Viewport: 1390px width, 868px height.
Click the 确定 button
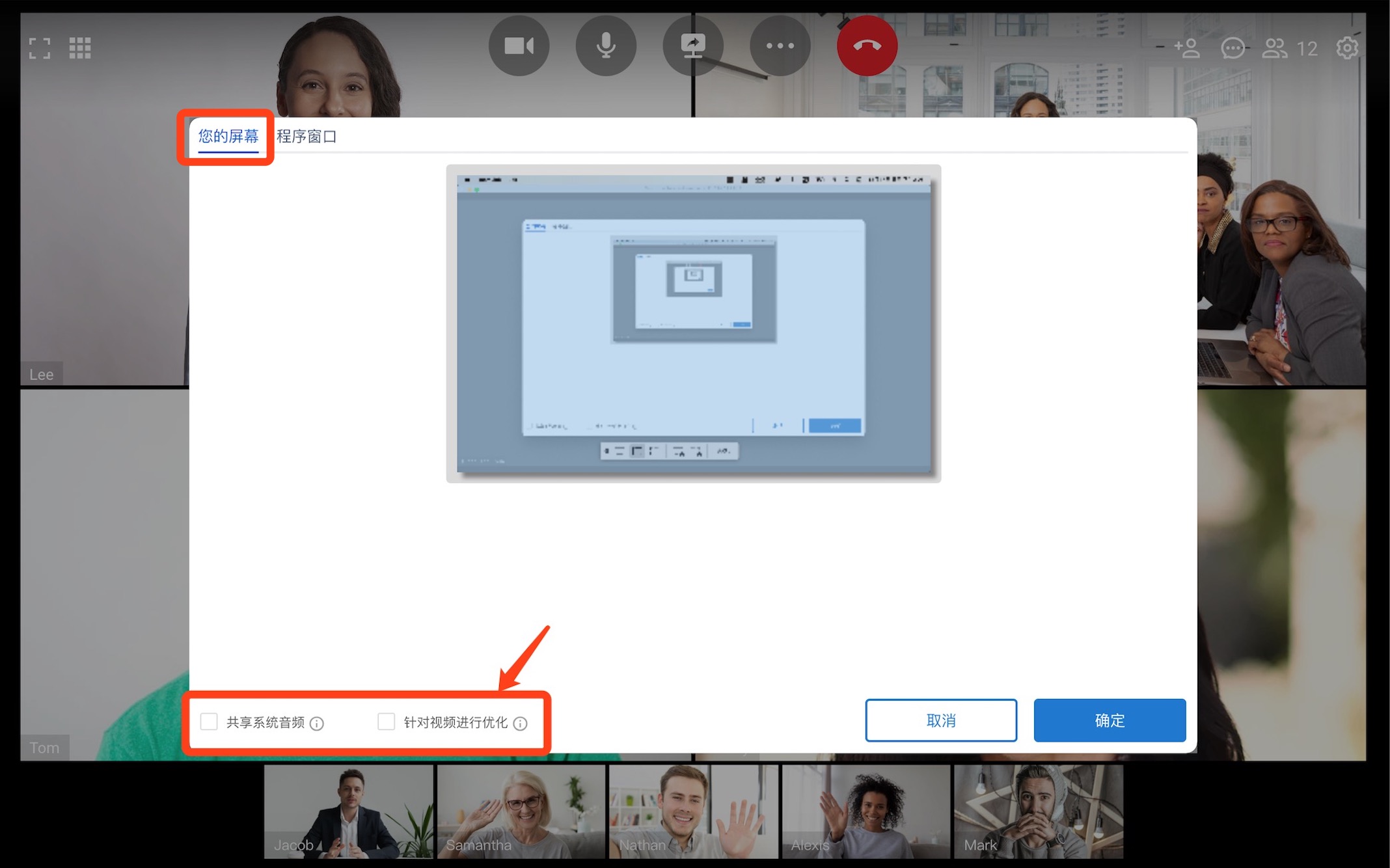coord(1110,720)
